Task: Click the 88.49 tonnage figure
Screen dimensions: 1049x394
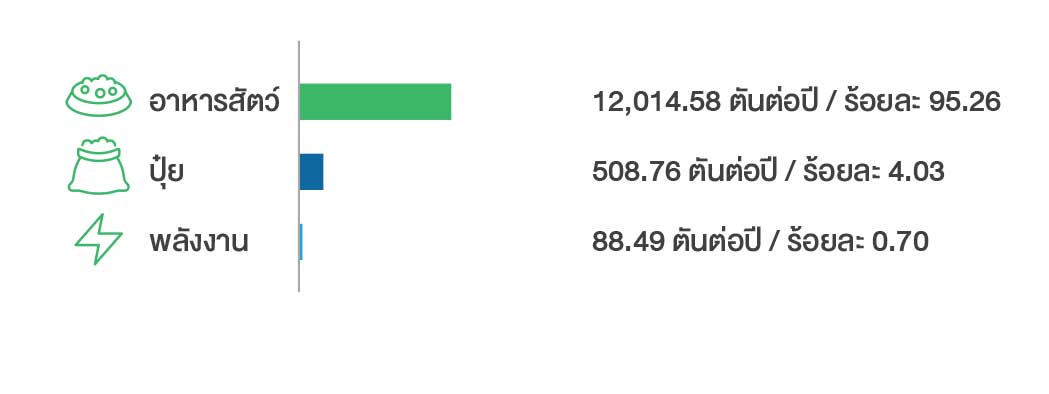Action: (x=628, y=241)
